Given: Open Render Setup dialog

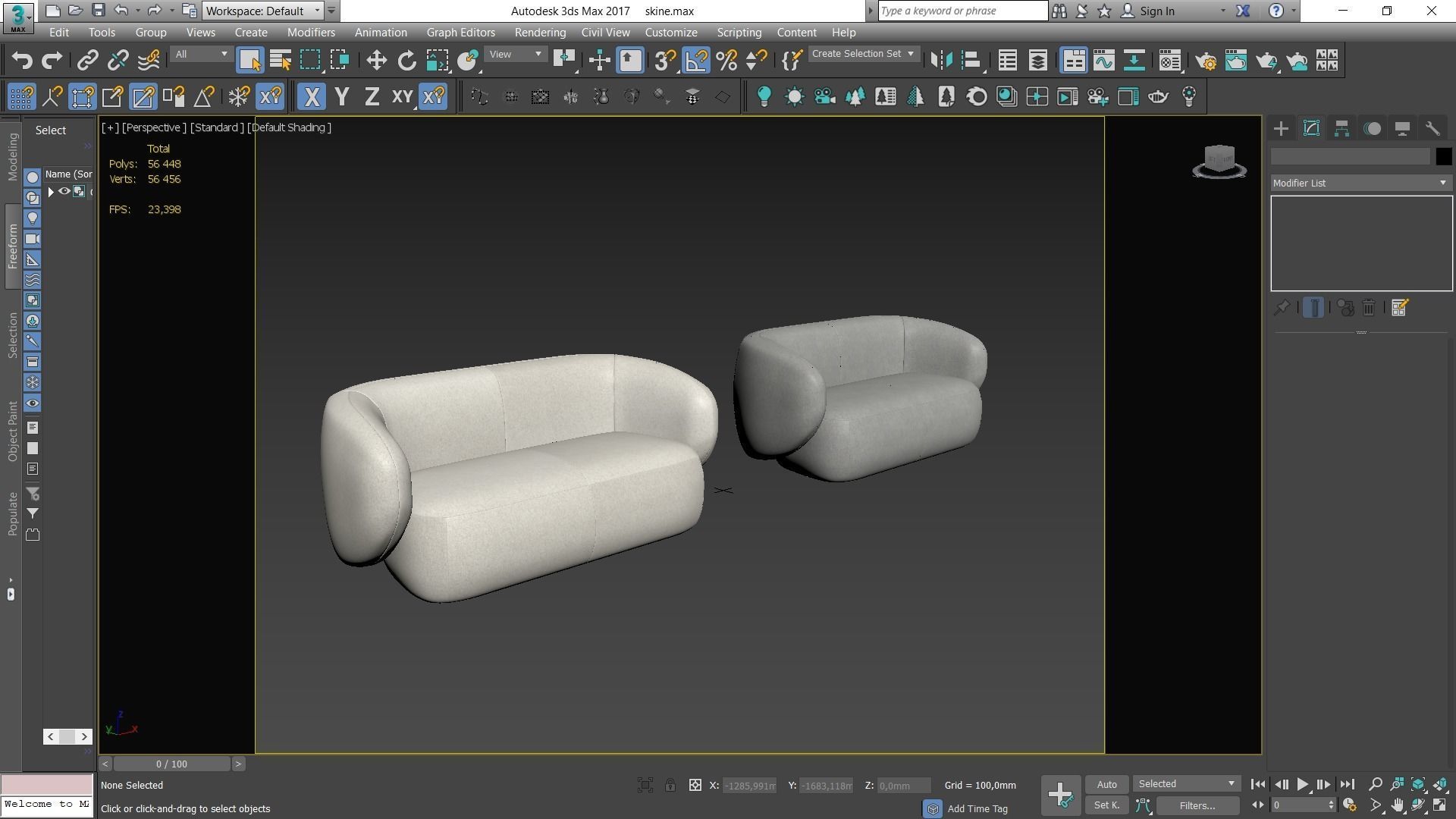Looking at the screenshot, I should [1206, 60].
